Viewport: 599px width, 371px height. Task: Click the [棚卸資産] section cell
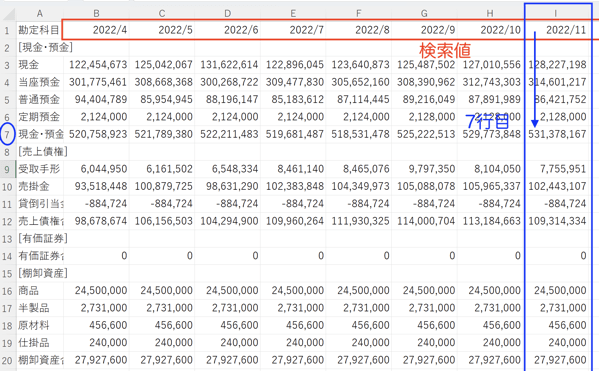click(43, 273)
